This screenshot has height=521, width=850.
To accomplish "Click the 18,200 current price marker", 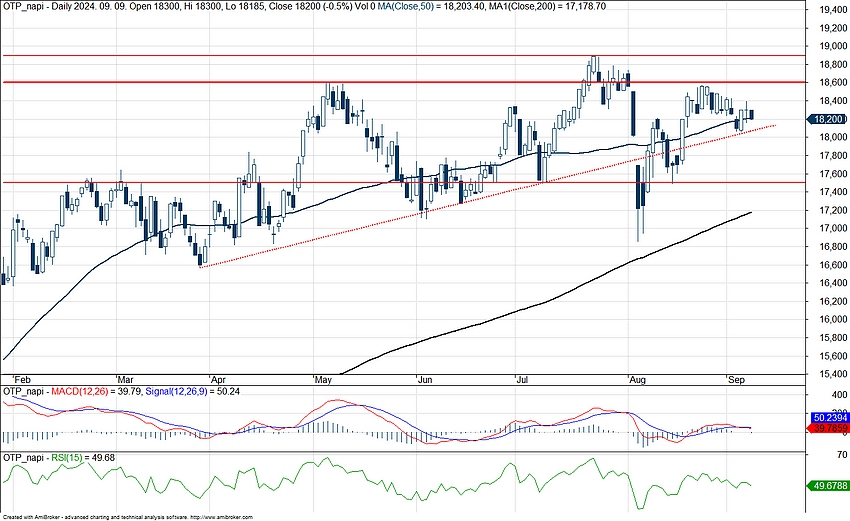I will click(827, 119).
